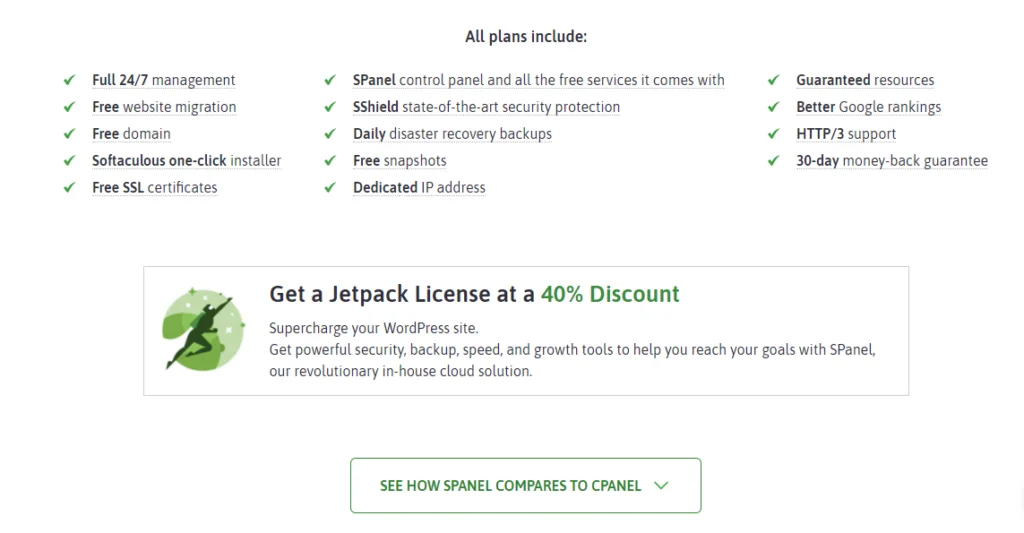Screen dimensions: 1024x533
Task: Click the Free website migration link
Action: [x=164, y=107]
